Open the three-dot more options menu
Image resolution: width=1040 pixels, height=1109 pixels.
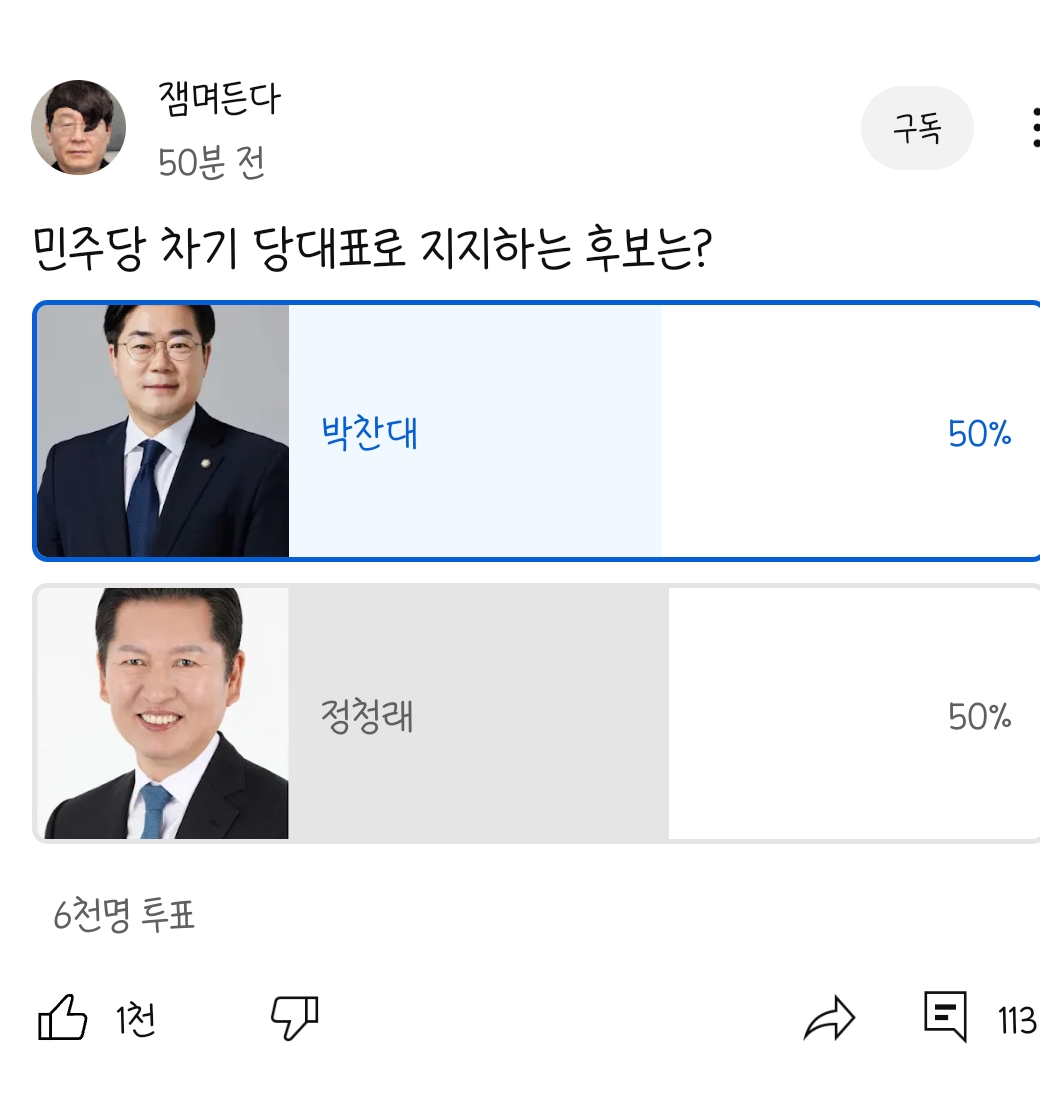click(1034, 128)
